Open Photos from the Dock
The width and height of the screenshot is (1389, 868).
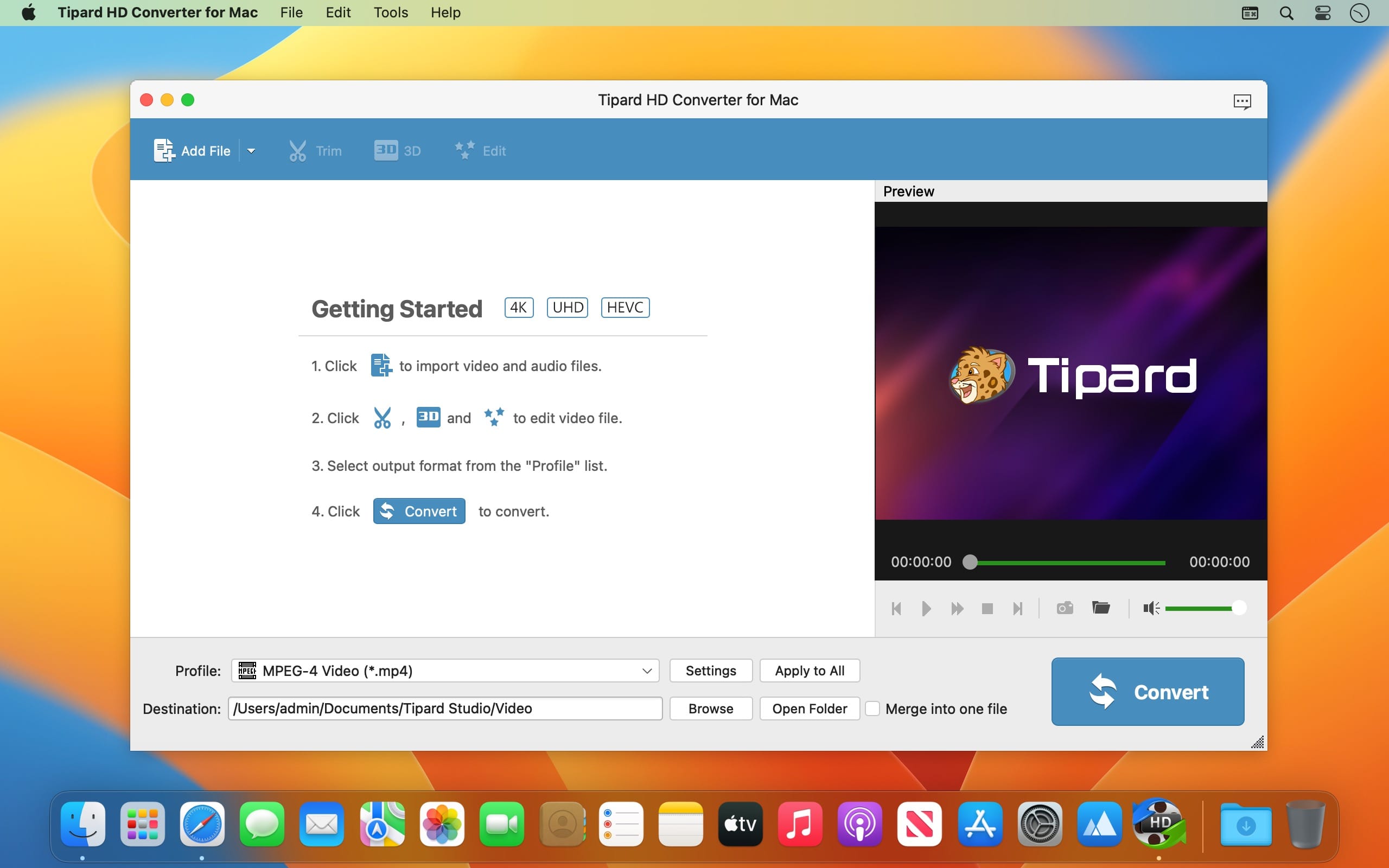tap(441, 824)
